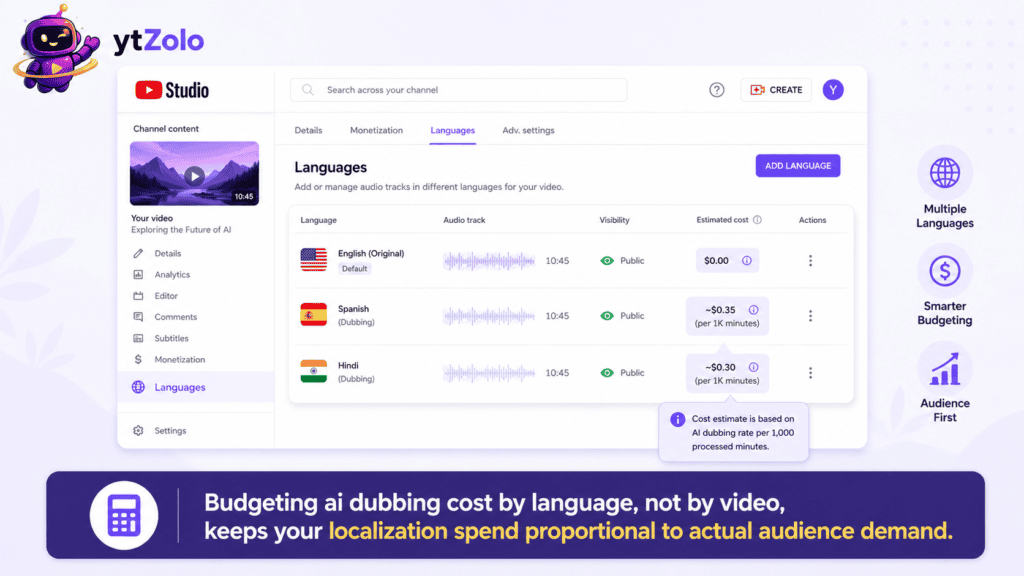
Task: Click the United States flag icon
Action: tap(313, 260)
